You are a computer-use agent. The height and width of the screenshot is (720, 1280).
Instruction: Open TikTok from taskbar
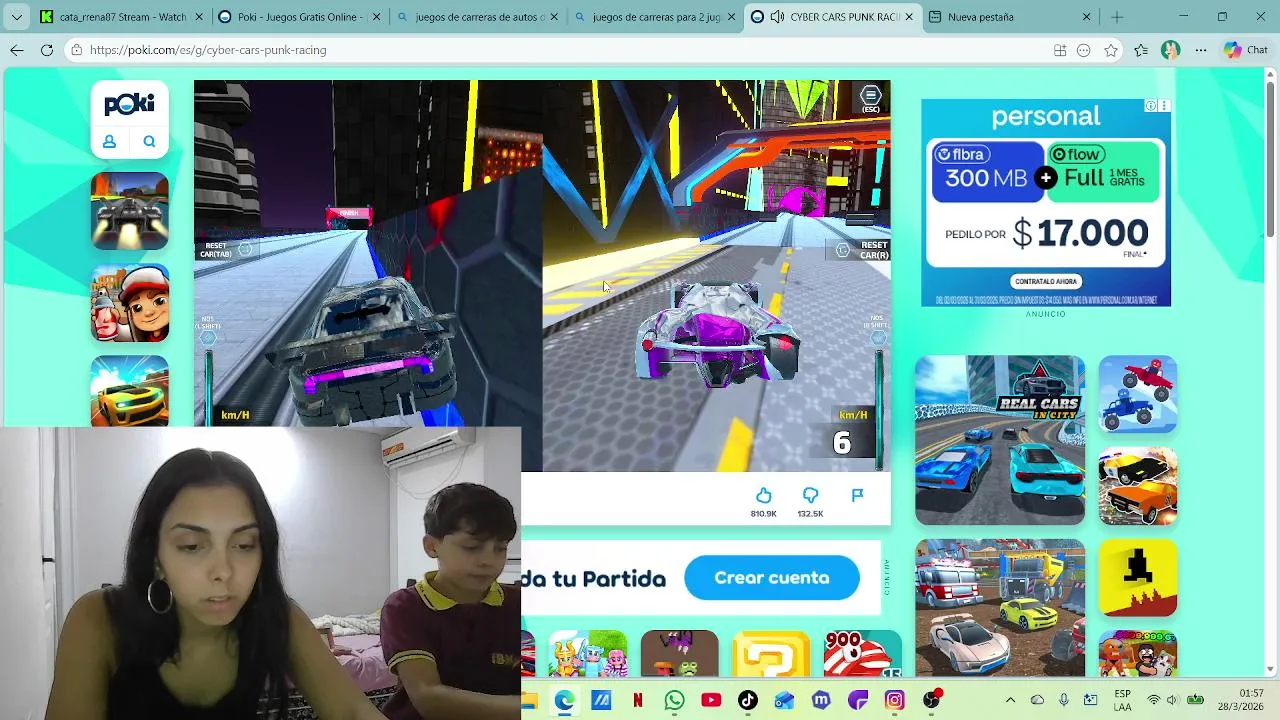(x=748, y=700)
